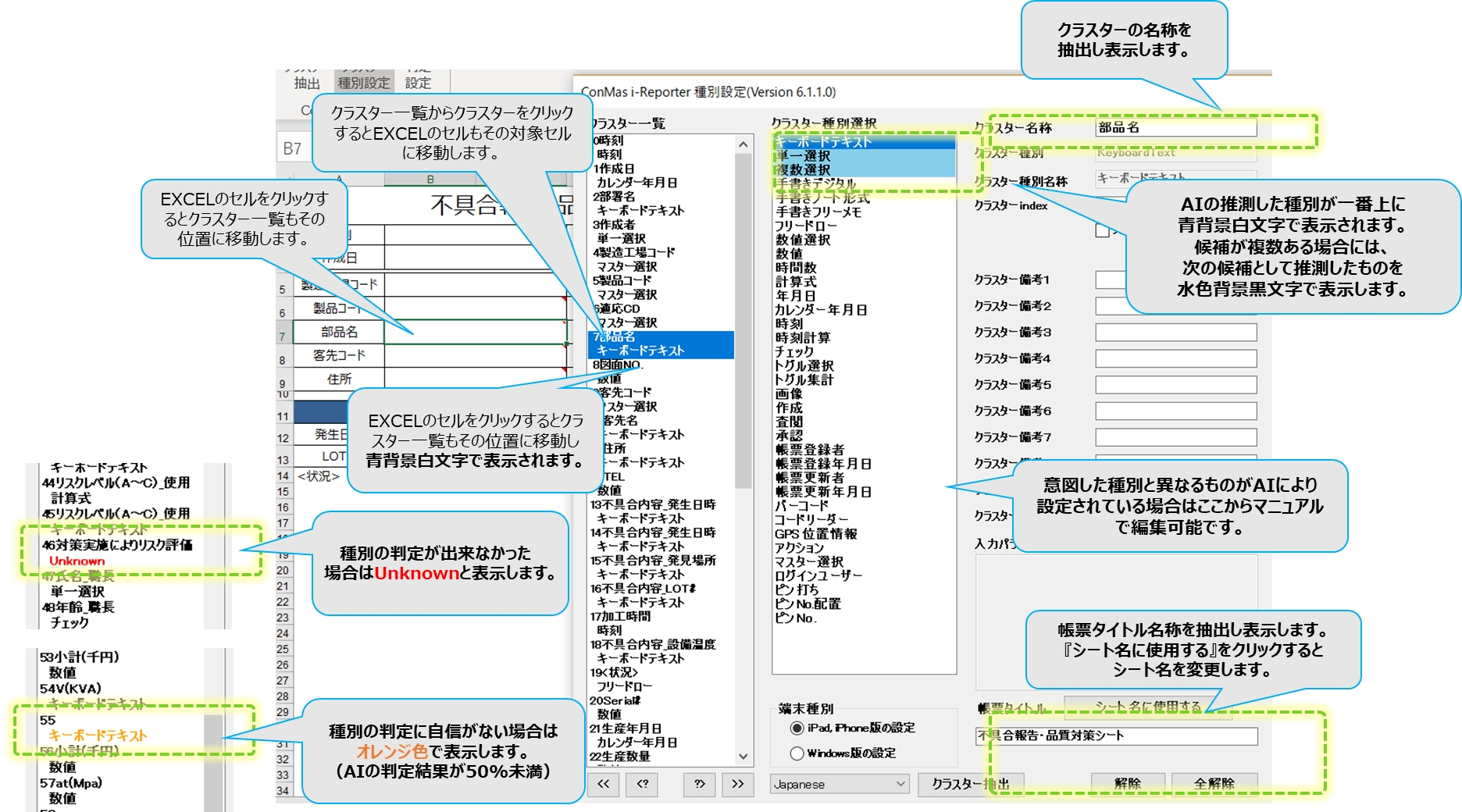The height and width of the screenshot is (812, 1462).
Task: Click the << first-cluster navigation button
Action: (603, 783)
